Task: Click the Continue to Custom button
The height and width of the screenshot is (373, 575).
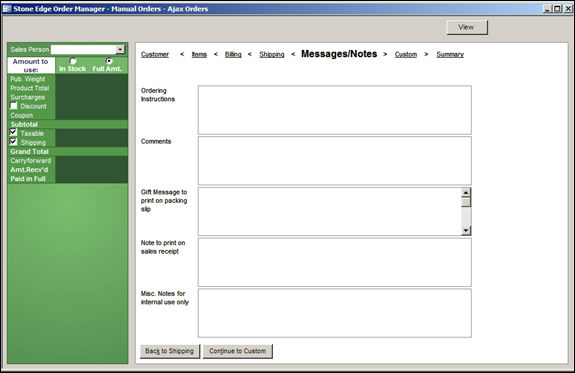Action: [238, 351]
